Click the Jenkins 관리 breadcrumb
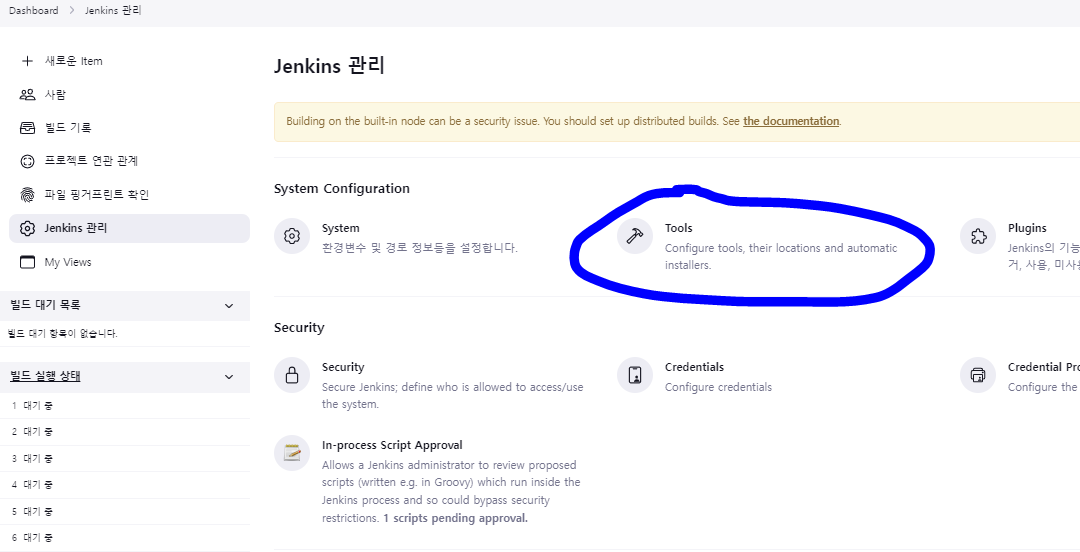The width and height of the screenshot is (1080, 552). pyautogui.click(x=113, y=11)
